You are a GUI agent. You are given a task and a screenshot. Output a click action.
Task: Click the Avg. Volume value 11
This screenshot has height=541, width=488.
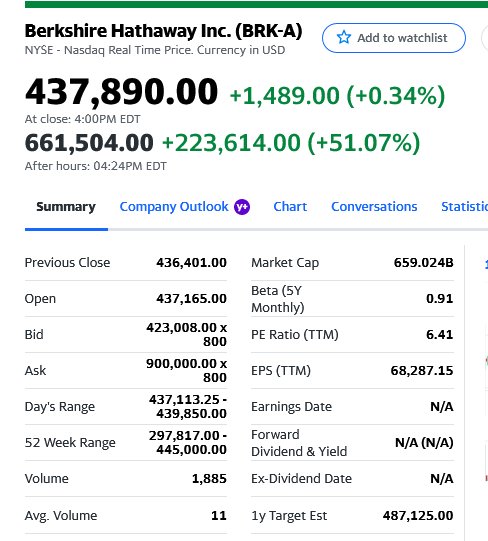(x=219, y=515)
